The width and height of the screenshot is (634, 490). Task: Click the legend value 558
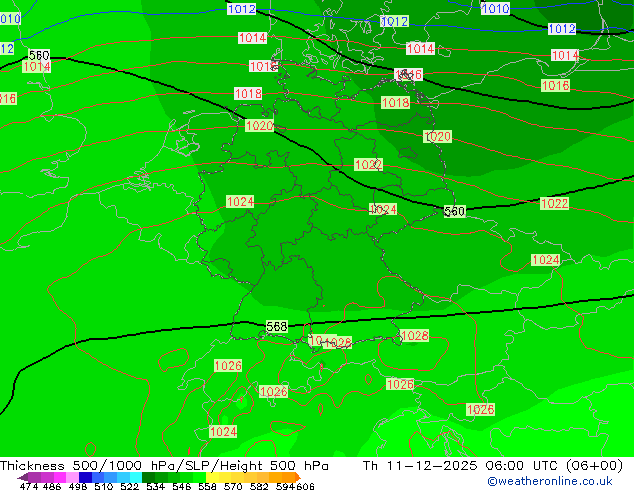tap(207, 486)
